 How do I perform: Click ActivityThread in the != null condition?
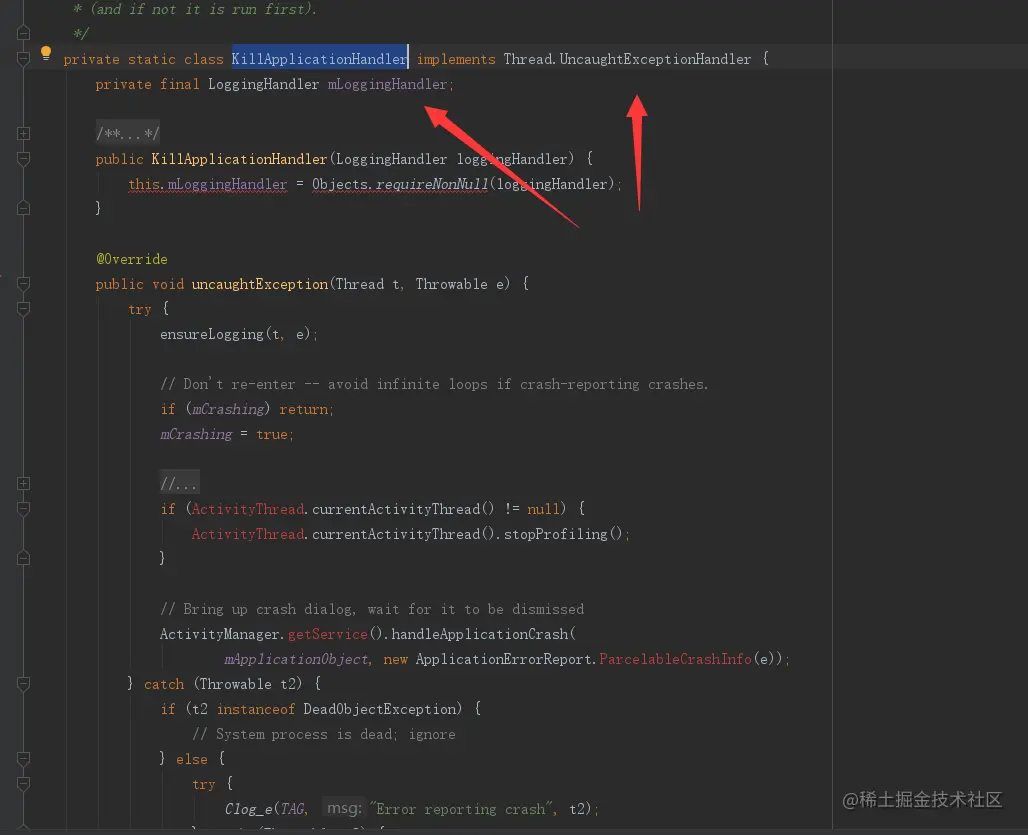click(248, 509)
